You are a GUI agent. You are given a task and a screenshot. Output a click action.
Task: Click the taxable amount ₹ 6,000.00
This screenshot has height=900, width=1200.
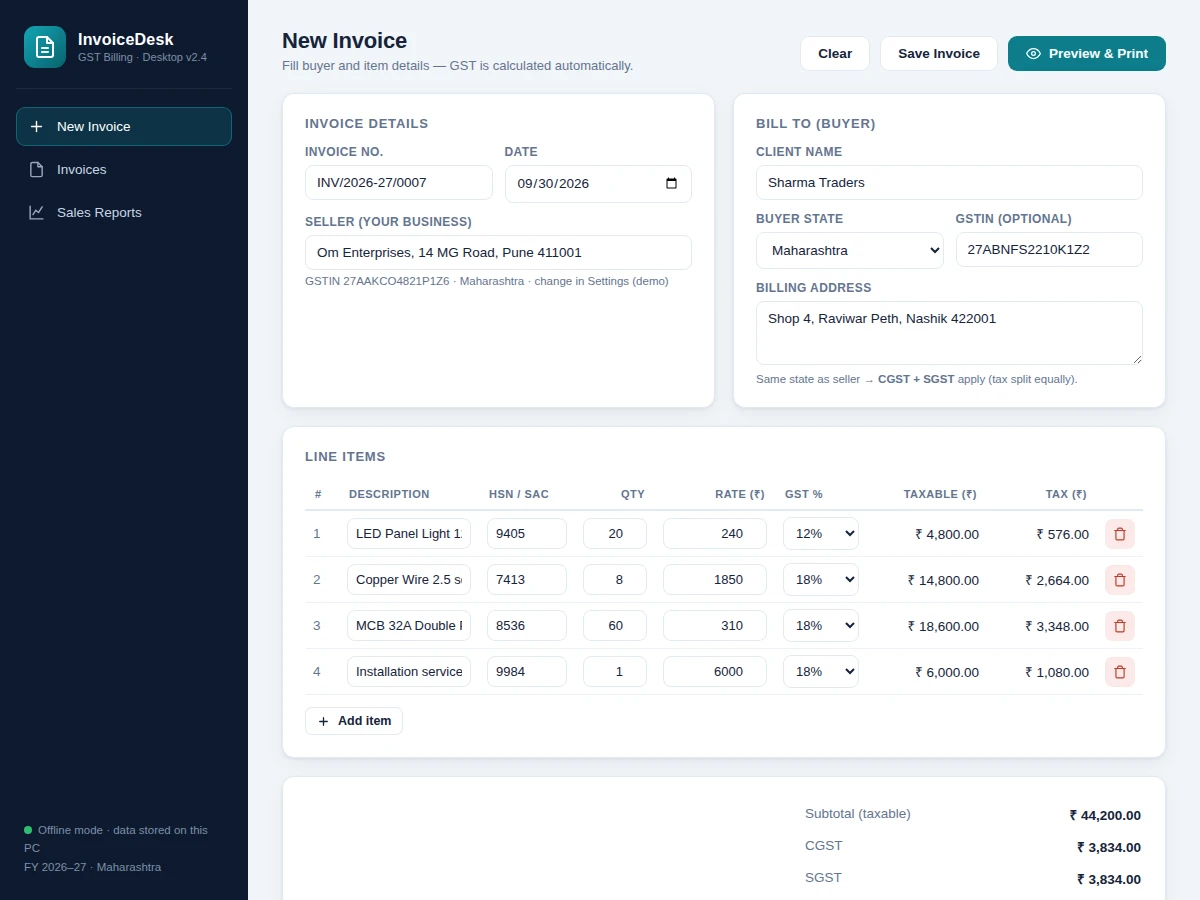coord(947,672)
